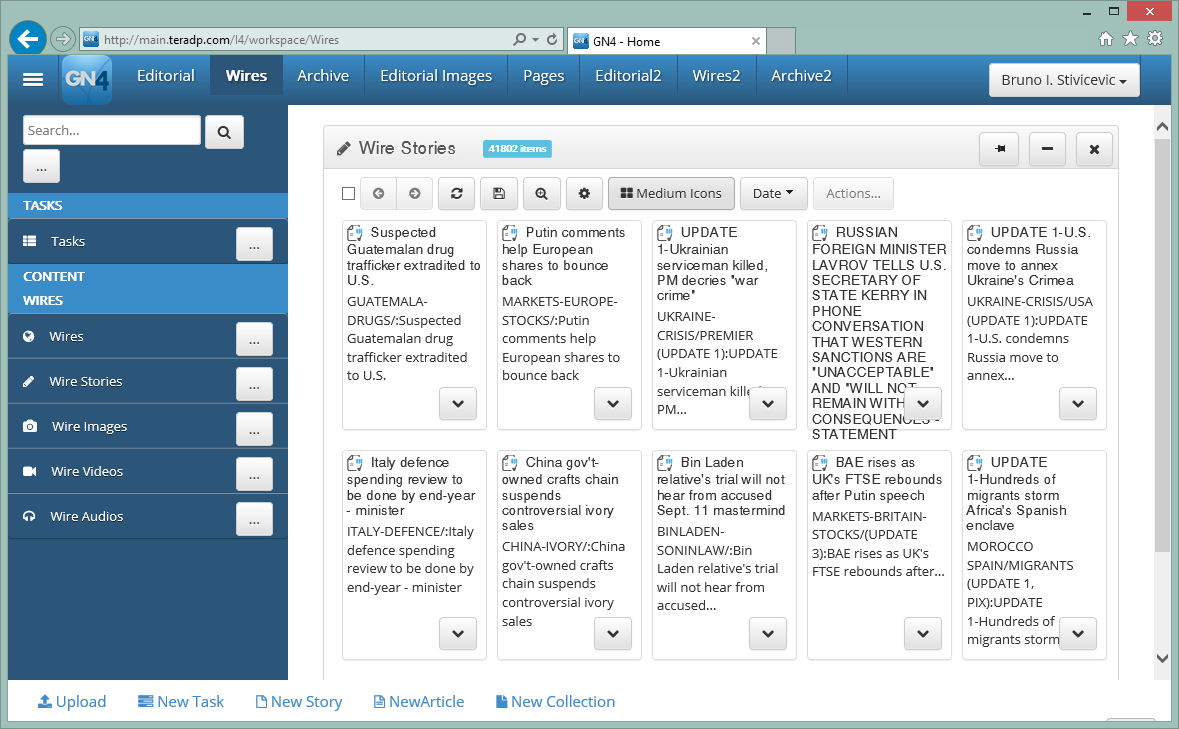
Task: Click the Tasks list icon in the sidebar
Action: pos(29,241)
